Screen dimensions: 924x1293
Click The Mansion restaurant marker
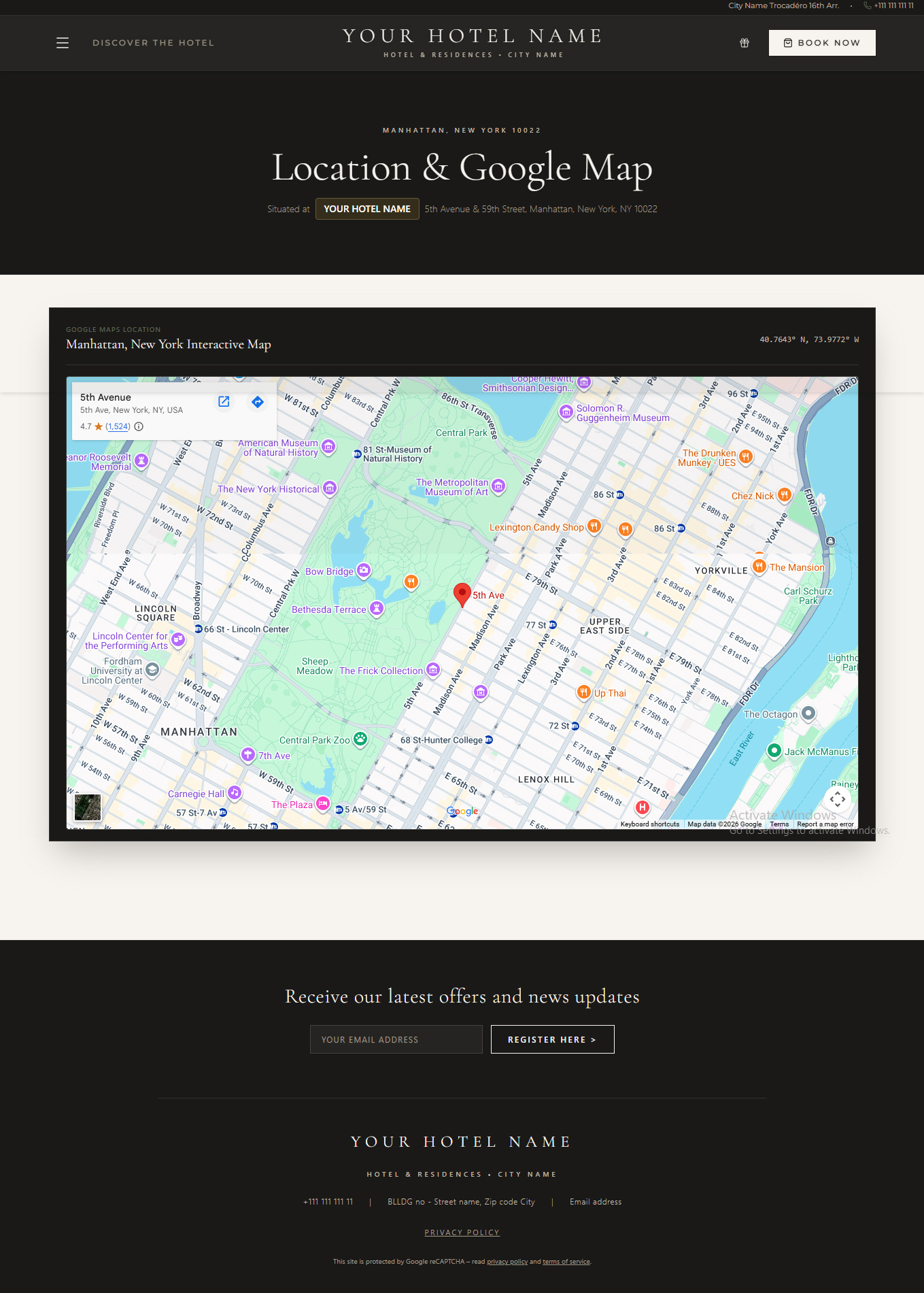tap(759, 566)
